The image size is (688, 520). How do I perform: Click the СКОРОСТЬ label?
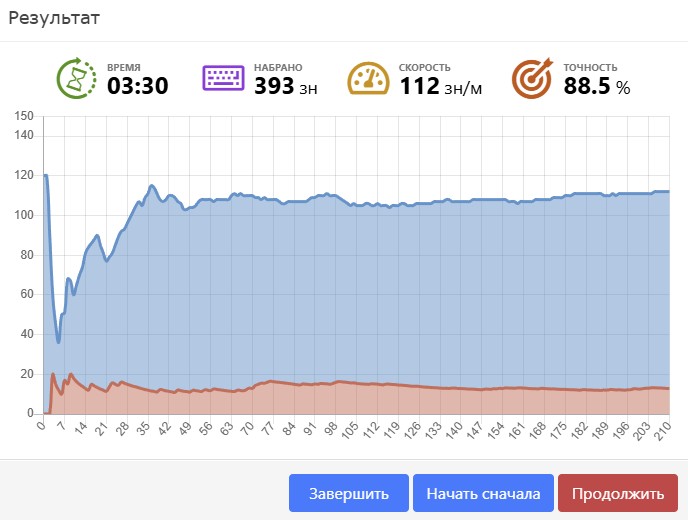pos(425,68)
